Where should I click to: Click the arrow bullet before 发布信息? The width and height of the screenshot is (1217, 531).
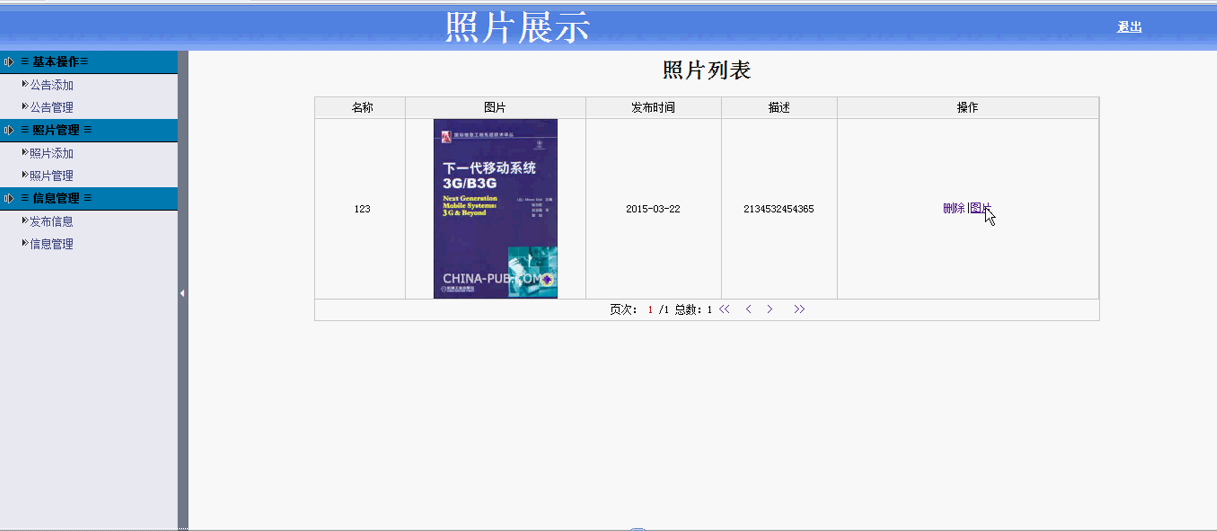[25, 220]
